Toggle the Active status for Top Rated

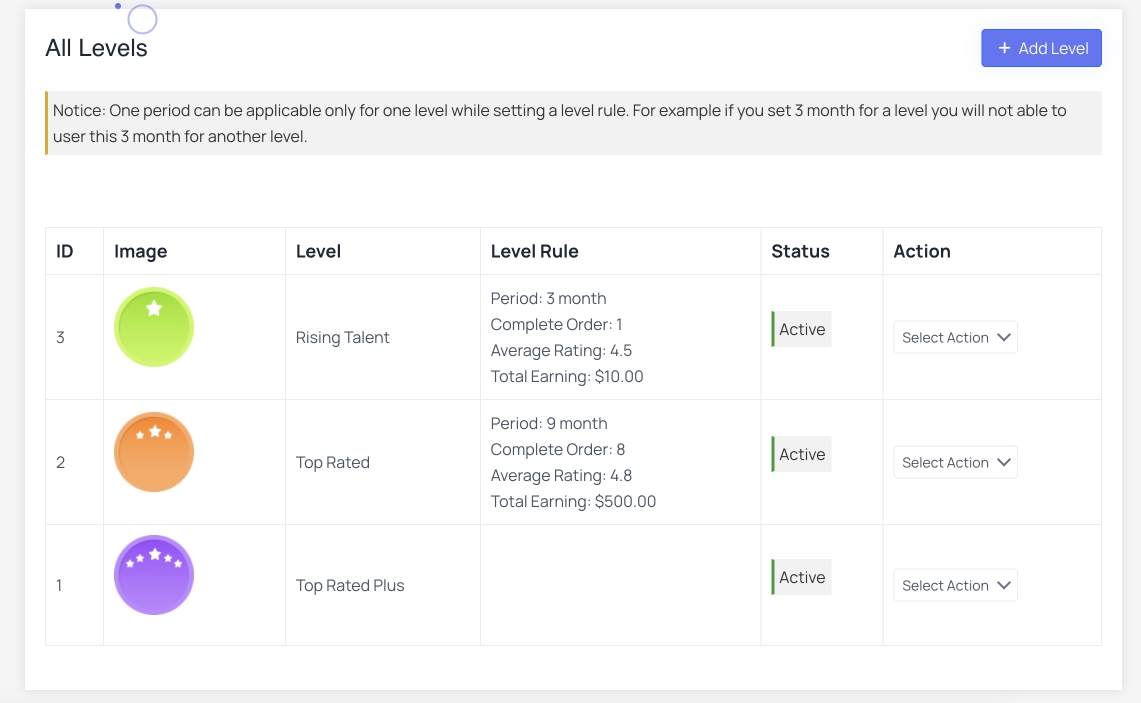801,454
